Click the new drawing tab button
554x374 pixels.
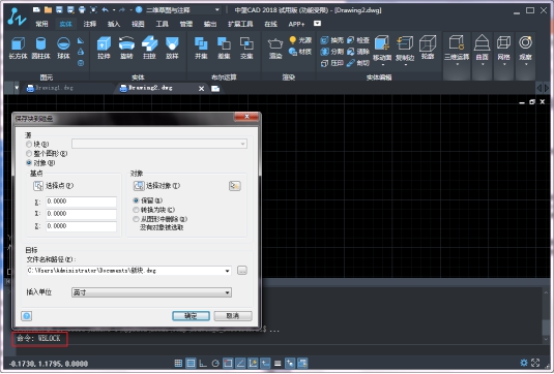pos(216,89)
